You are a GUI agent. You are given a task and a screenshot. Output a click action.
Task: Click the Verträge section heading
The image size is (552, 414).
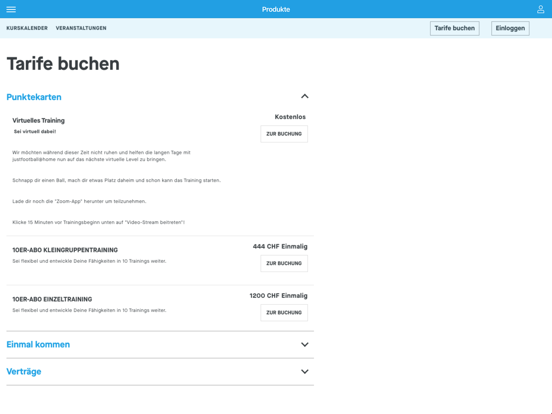pyautogui.click(x=24, y=371)
